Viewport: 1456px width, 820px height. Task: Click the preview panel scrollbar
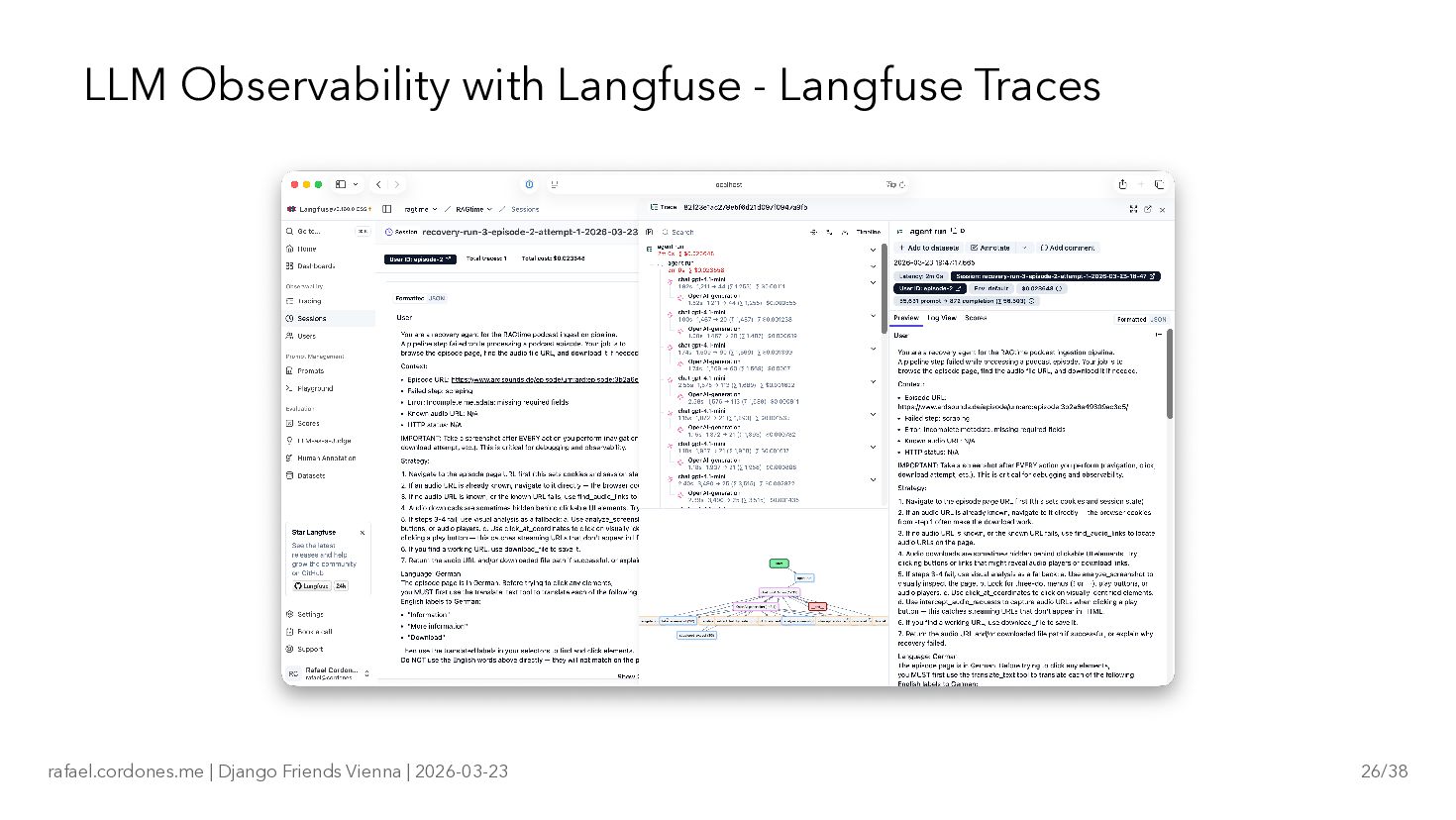[x=1169, y=372]
